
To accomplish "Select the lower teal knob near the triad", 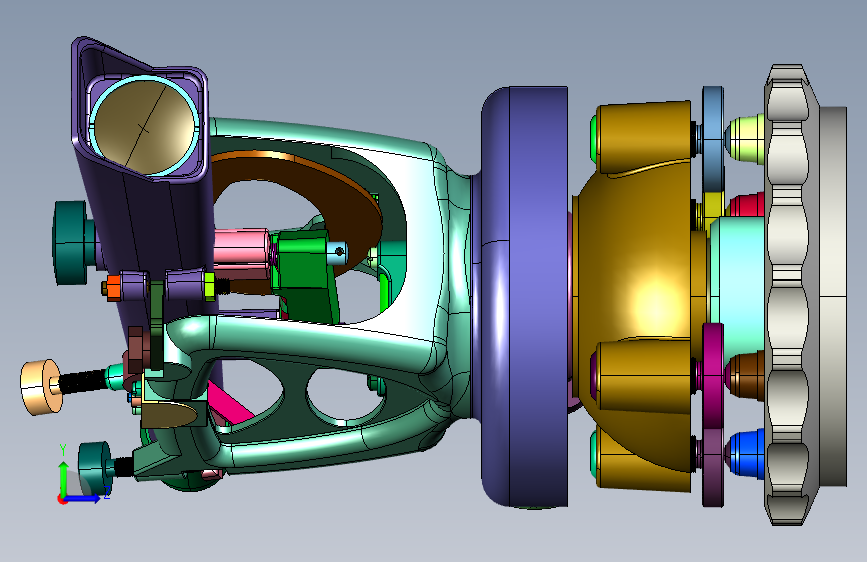I will 95,469.
